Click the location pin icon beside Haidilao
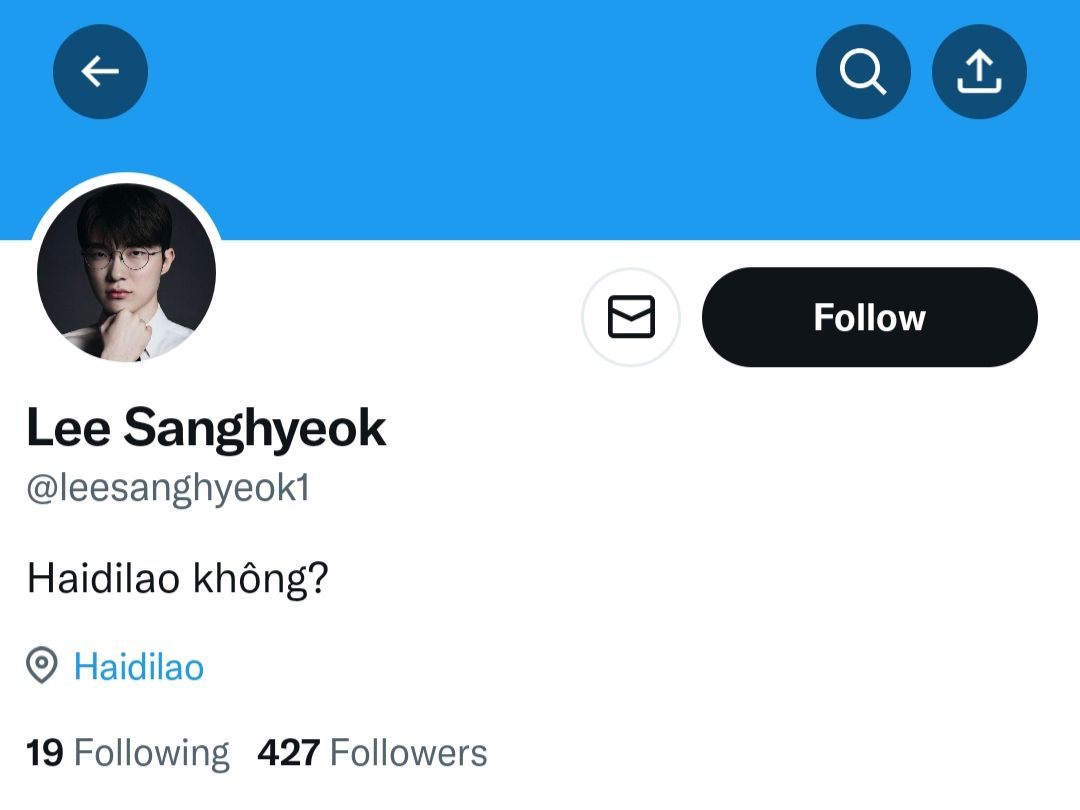The width and height of the screenshot is (1080, 810). coord(41,665)
